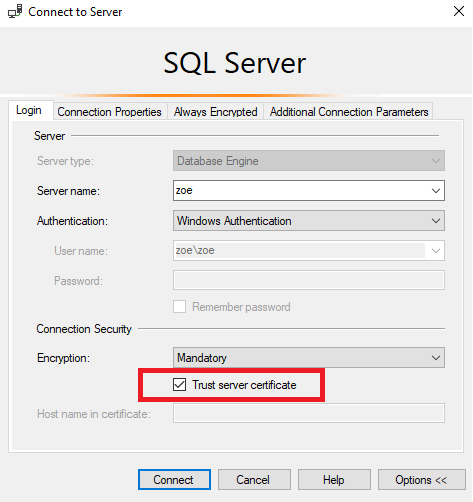
Task: Click the Password input field
Action: click(x=309, y=280)
